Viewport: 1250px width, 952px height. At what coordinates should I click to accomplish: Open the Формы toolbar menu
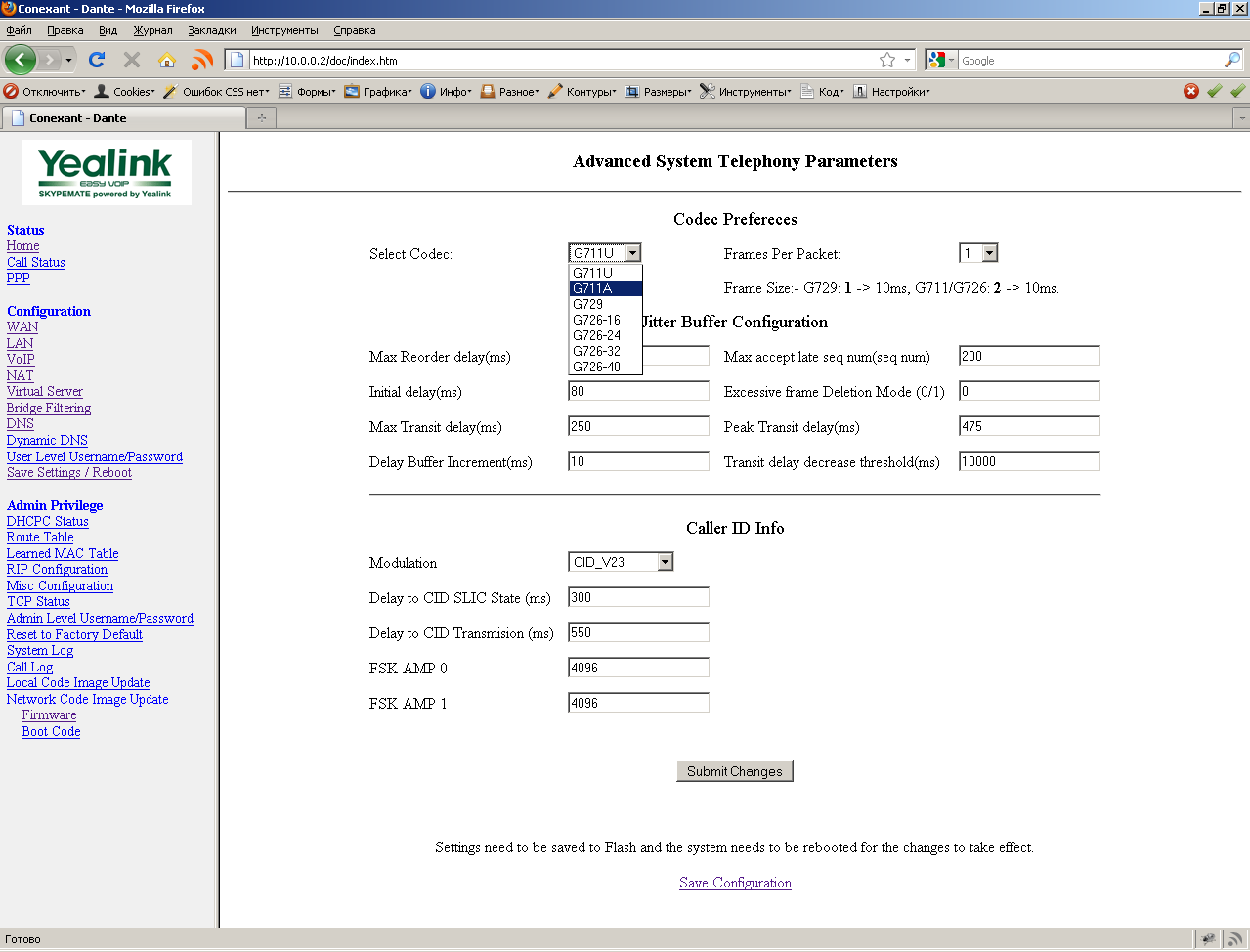(307, 91)
